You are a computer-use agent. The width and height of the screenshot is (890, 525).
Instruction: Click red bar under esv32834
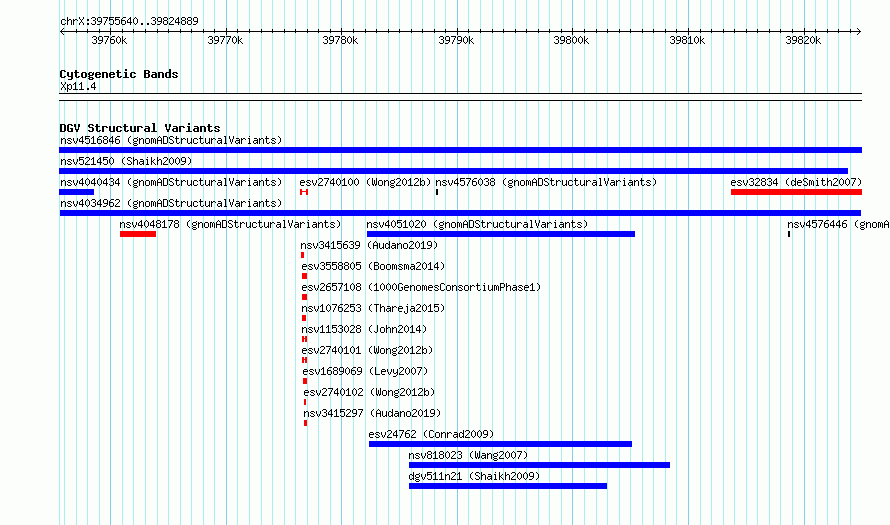click(796, 192)
